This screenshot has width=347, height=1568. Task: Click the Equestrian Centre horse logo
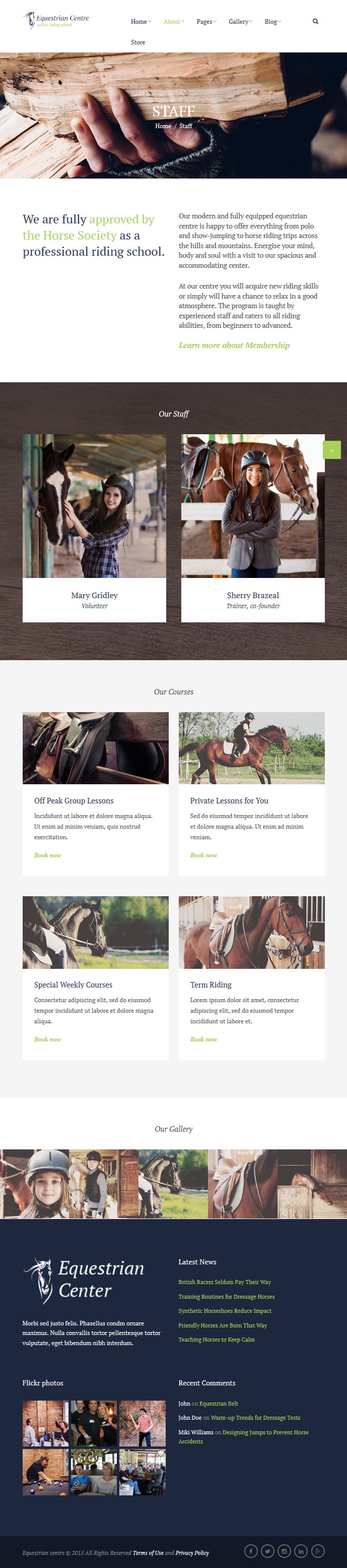[56, 21]
